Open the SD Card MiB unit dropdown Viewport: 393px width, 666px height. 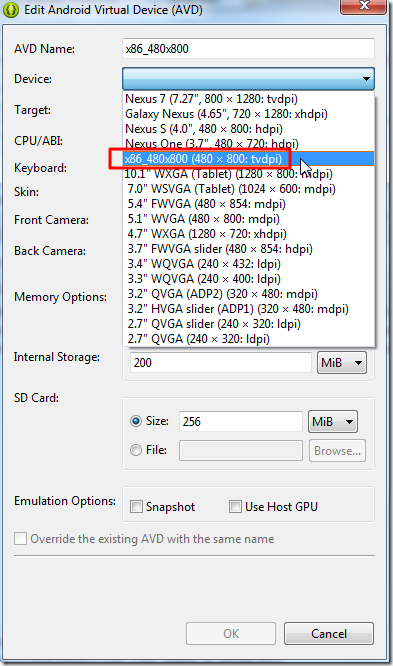point(333,421)
